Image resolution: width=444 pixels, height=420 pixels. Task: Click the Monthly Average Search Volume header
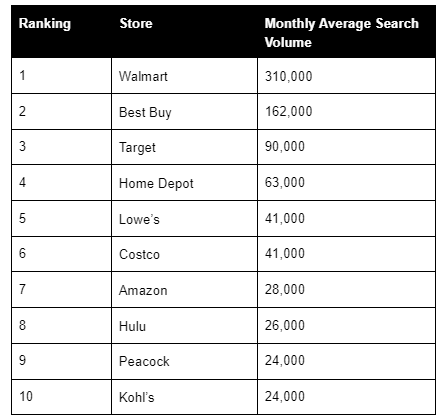(x=346, y=32)
